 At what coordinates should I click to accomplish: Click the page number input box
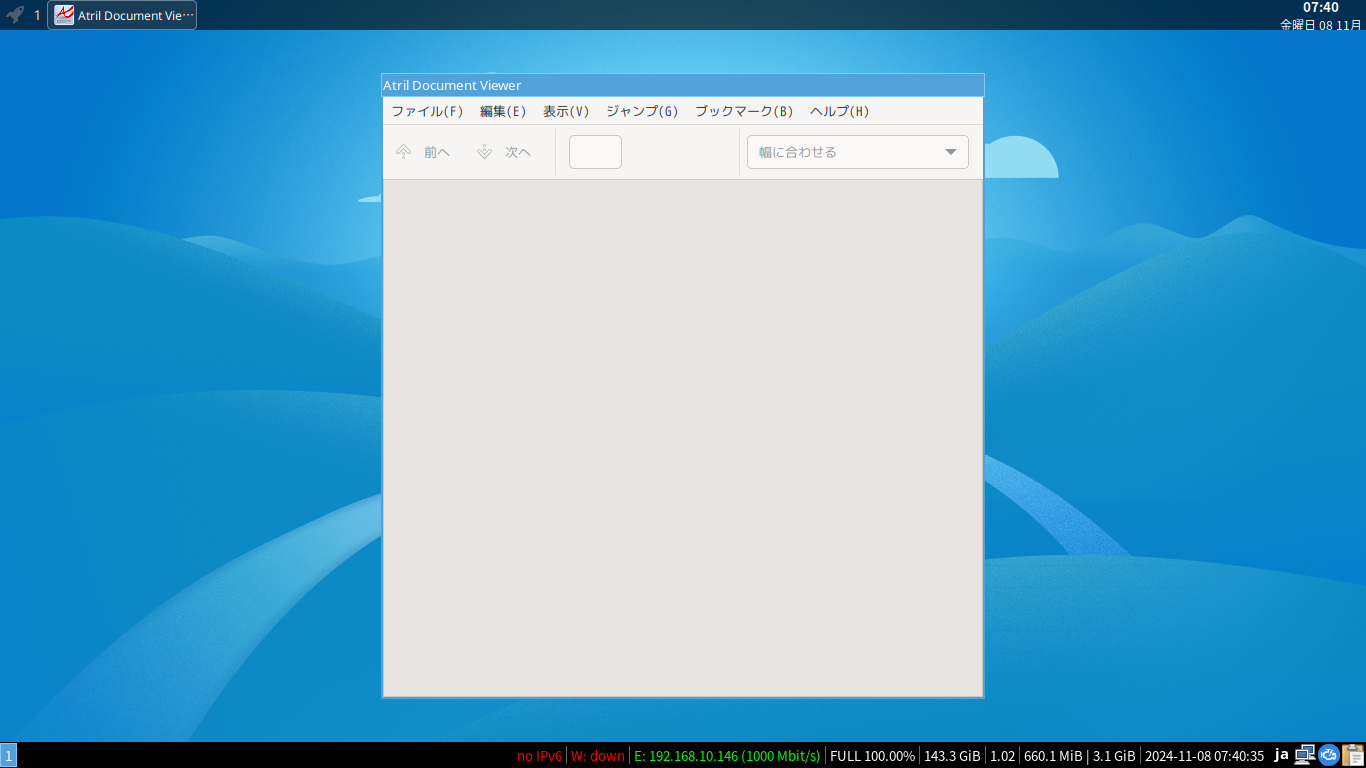coord(595,152)
